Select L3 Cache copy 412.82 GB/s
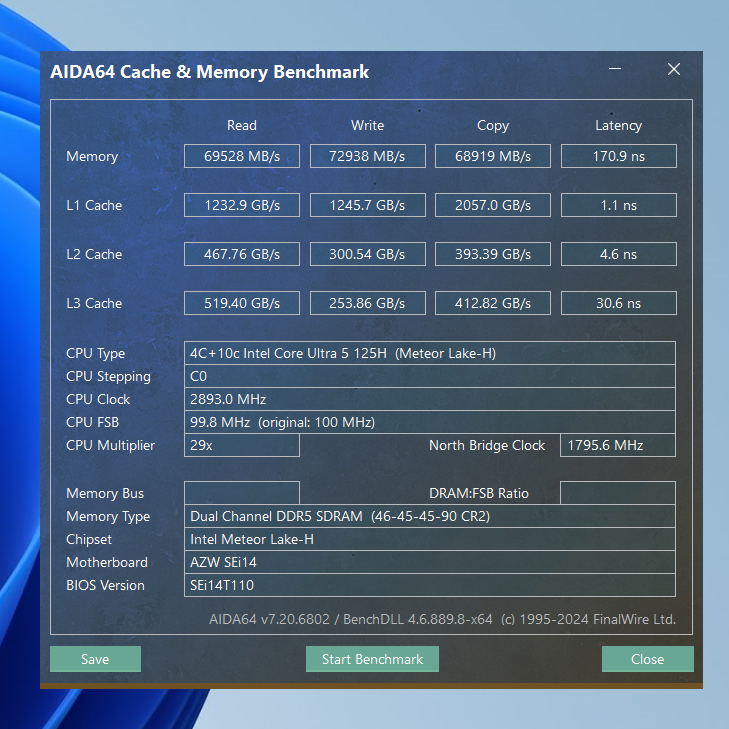 pyautogui.click(x=493, y=303)
